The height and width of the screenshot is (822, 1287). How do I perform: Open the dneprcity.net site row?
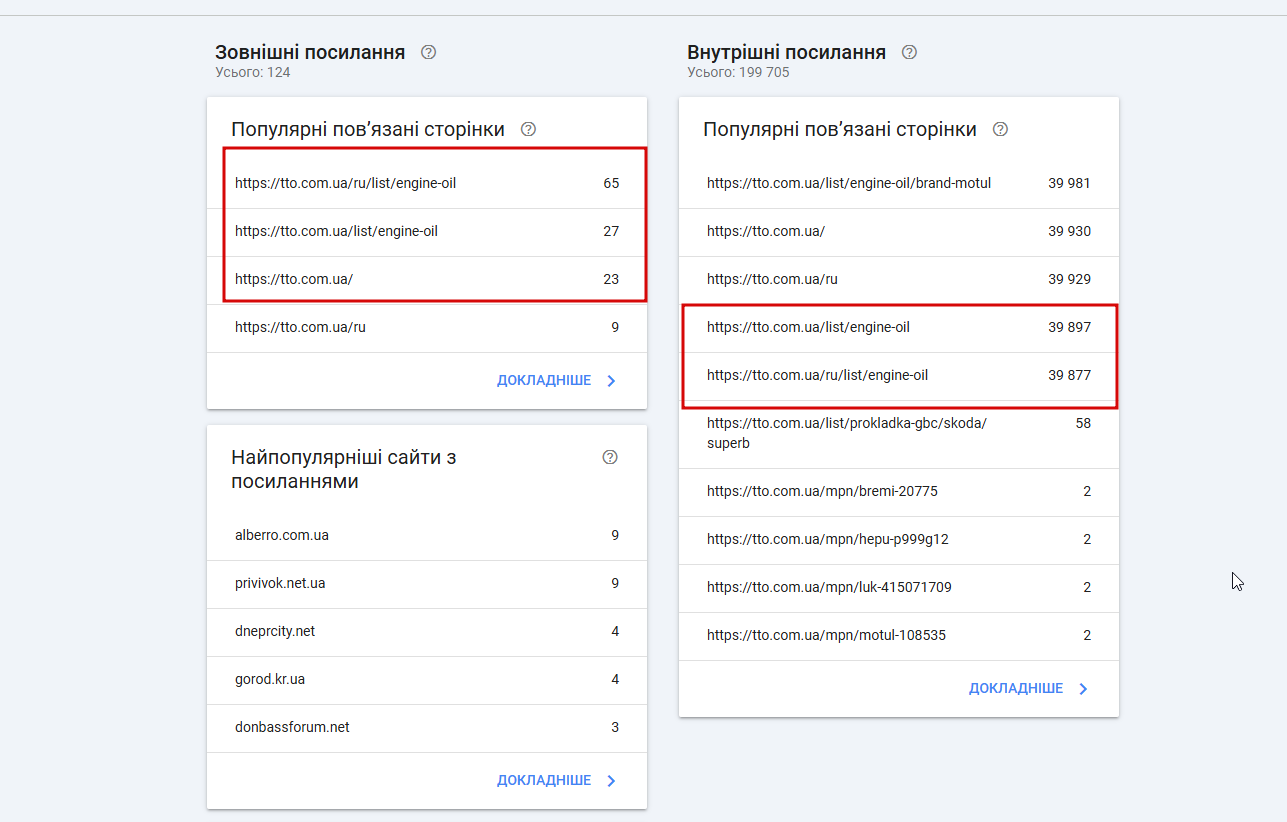(427, 631)
